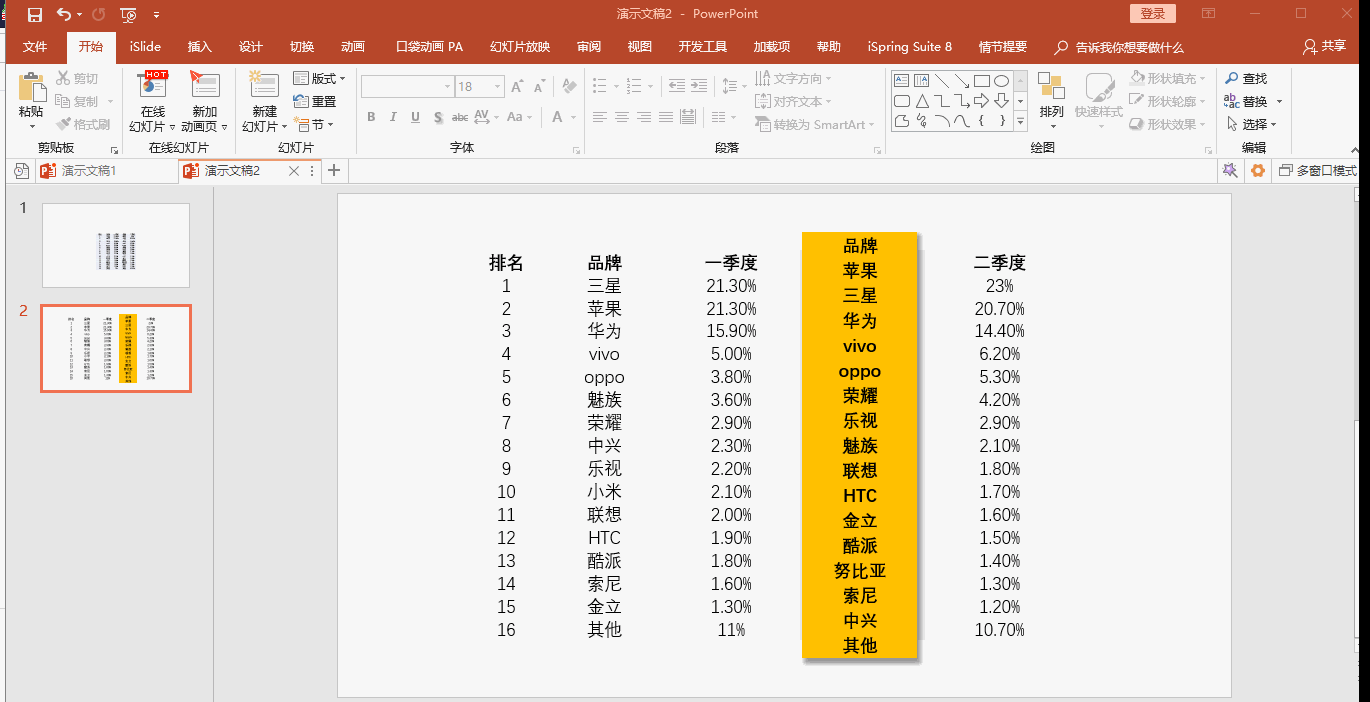The width and height of the screenshot is (1370, 702).
Task: Click the magic wand icon beside gear
Action: click(x=1230, y=171)
